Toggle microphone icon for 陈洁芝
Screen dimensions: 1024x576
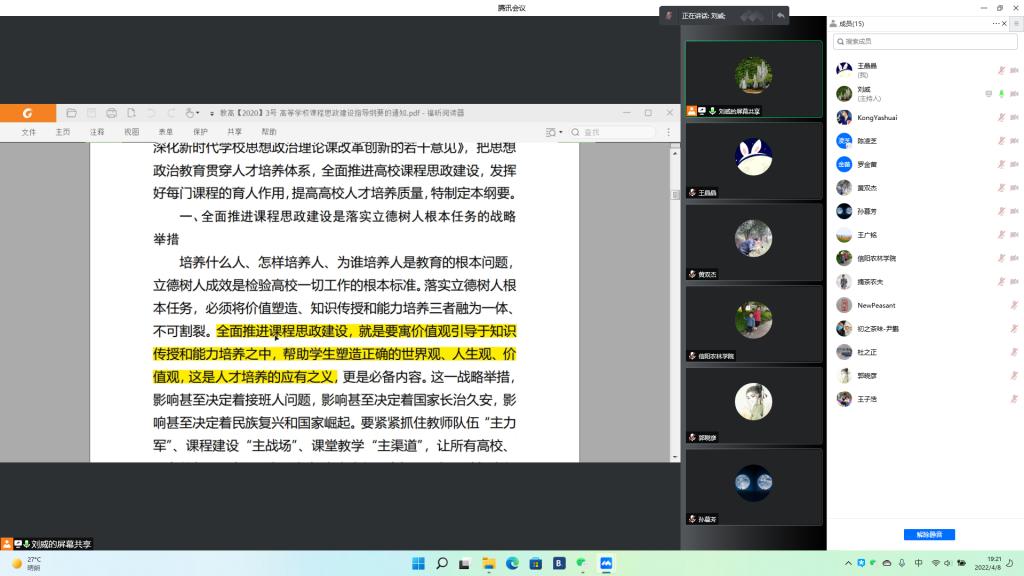coord(1001,141)
